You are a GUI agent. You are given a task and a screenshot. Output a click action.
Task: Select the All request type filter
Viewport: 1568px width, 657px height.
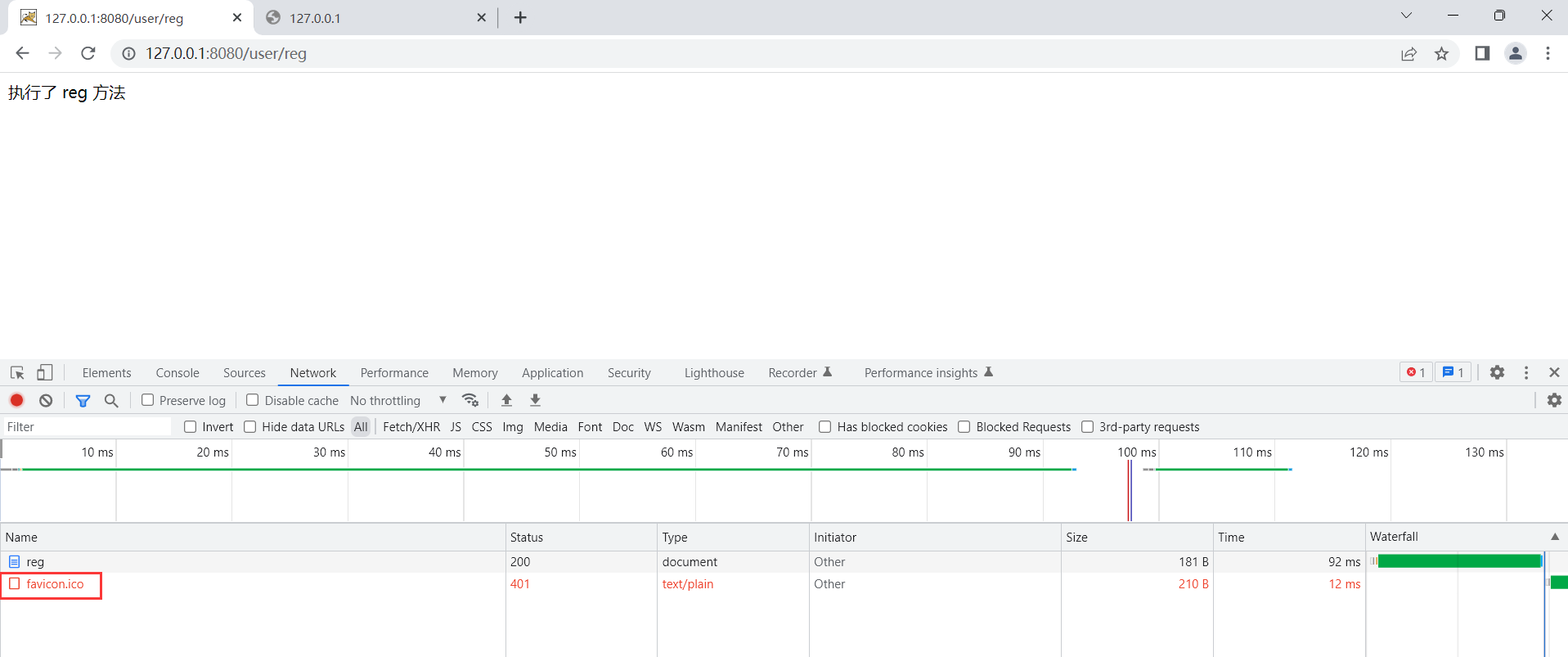(361, 427)
